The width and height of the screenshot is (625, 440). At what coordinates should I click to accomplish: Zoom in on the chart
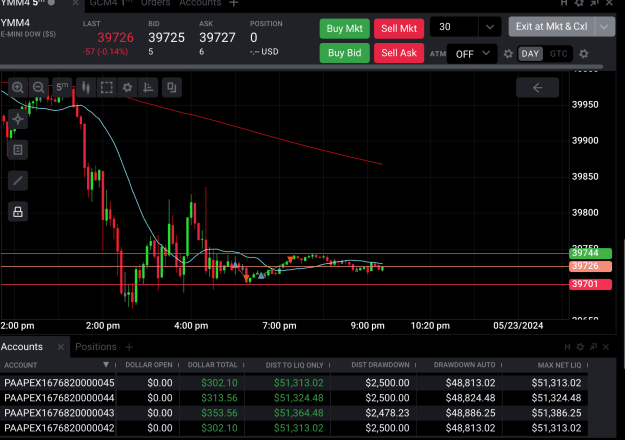(18, 87)
